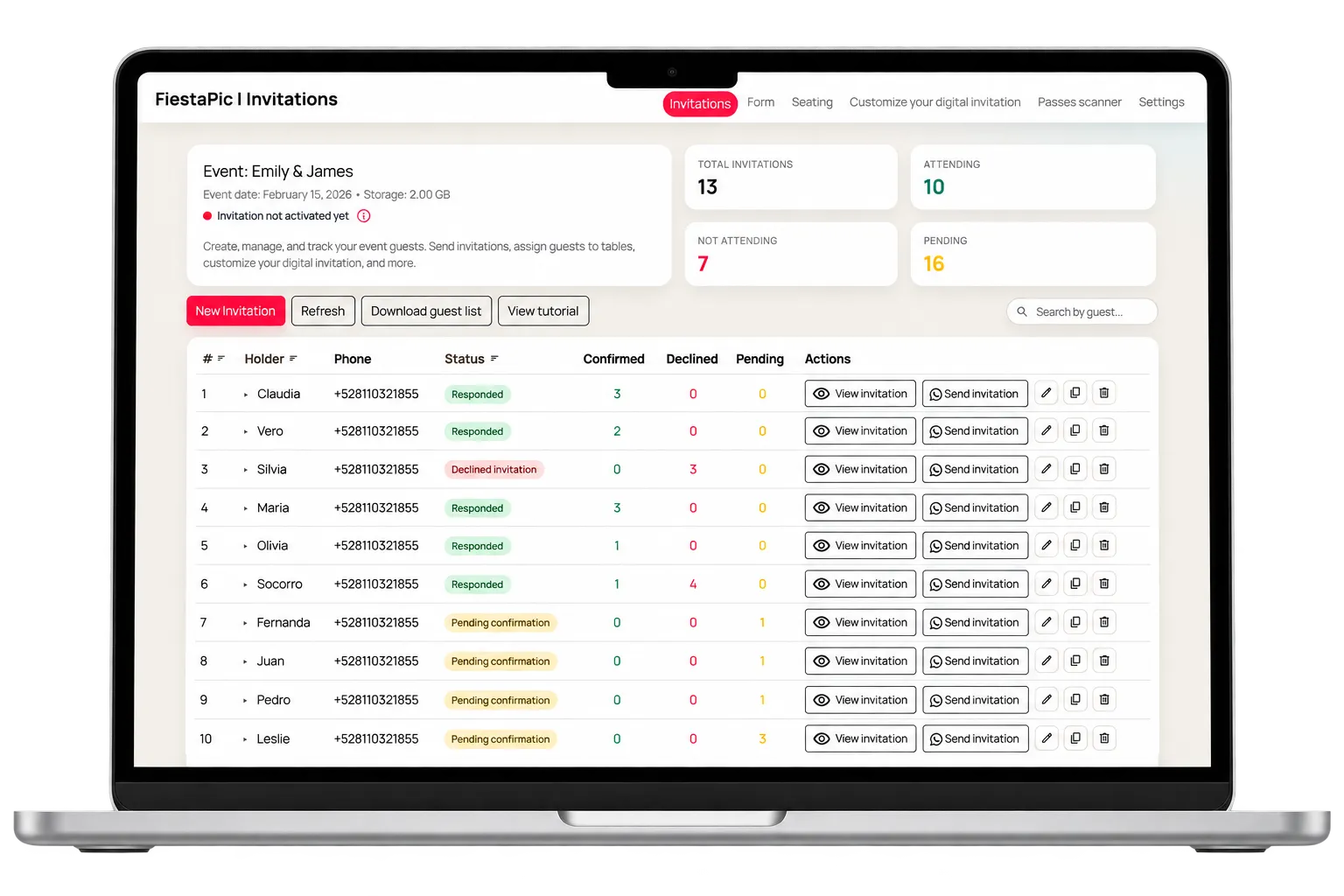View invitation for Silvia

coord(860,469)
